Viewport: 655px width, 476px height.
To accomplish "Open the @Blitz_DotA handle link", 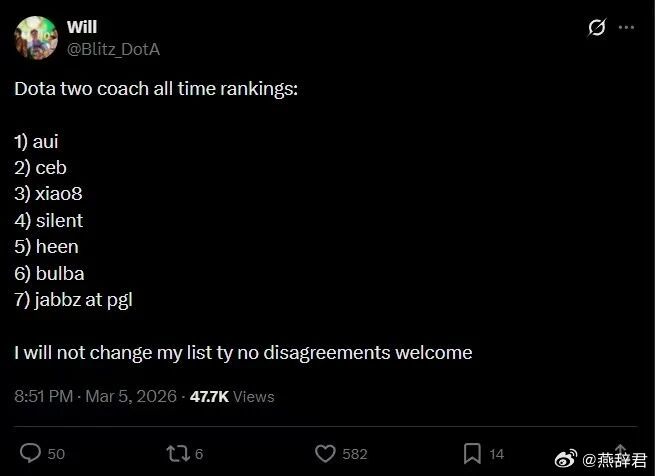I will pyautogui.click(x=113, y=47).
